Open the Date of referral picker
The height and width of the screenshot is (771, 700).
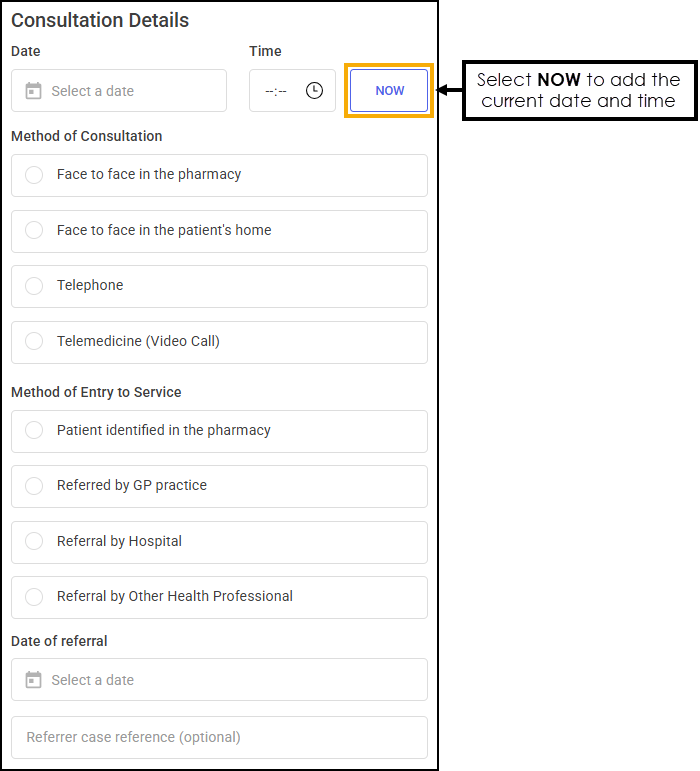point(219,680)
